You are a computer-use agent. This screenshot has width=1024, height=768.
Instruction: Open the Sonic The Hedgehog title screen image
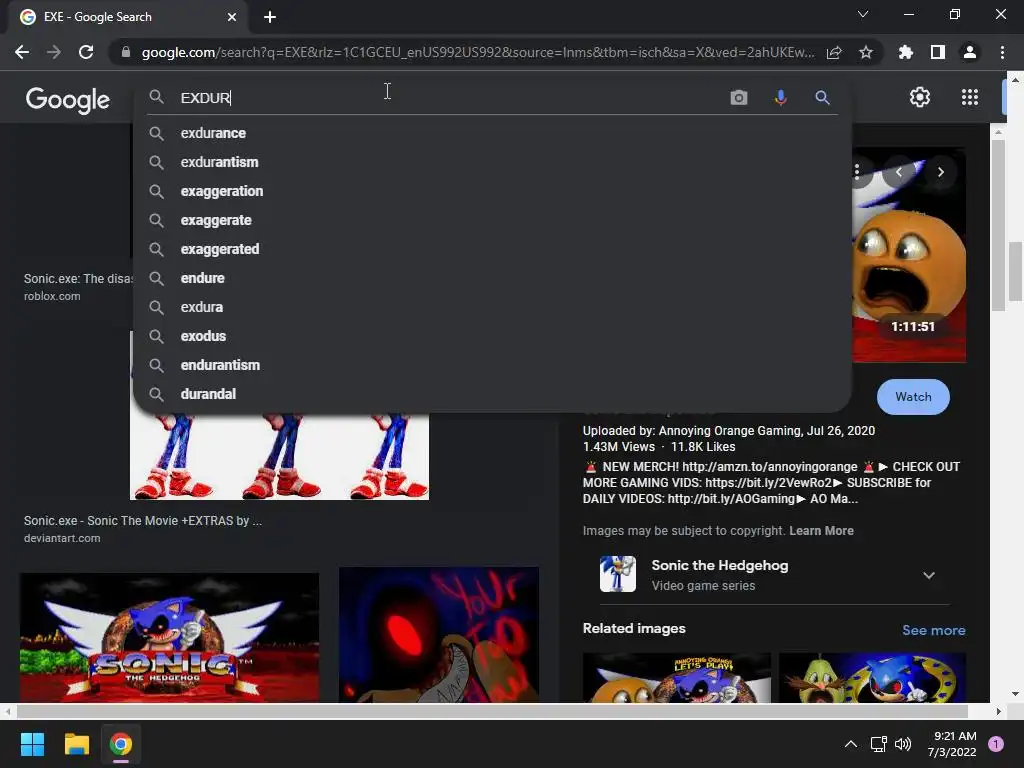point(169,637)
